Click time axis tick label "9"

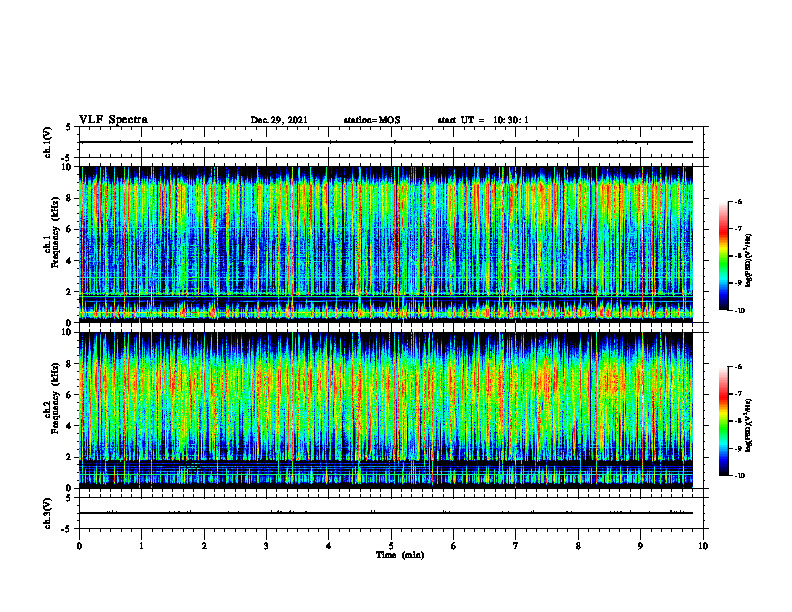(640, 546)
